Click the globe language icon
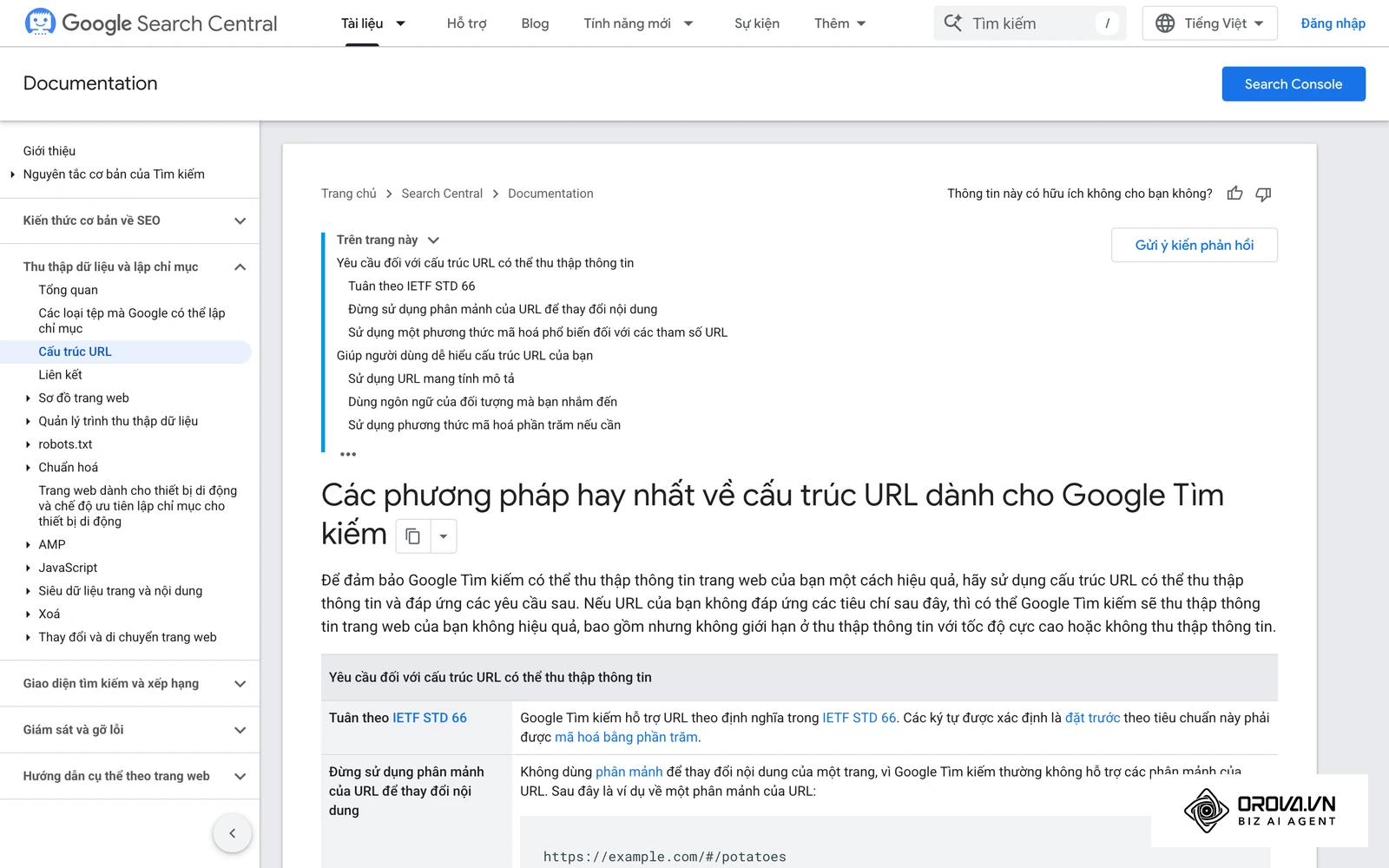 click(x=1165, y=23)
